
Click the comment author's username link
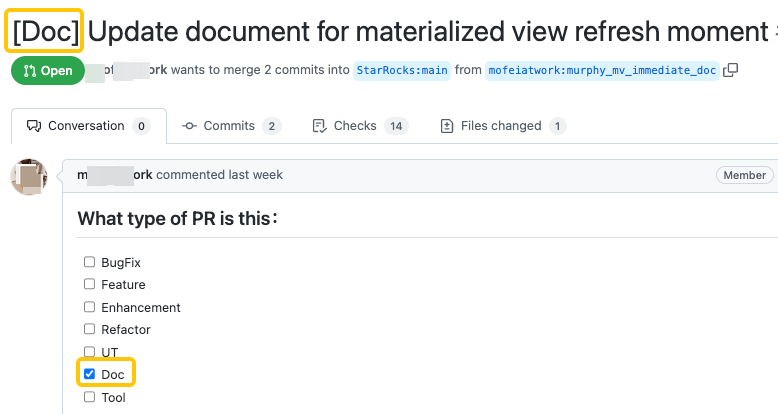(115, 175)
